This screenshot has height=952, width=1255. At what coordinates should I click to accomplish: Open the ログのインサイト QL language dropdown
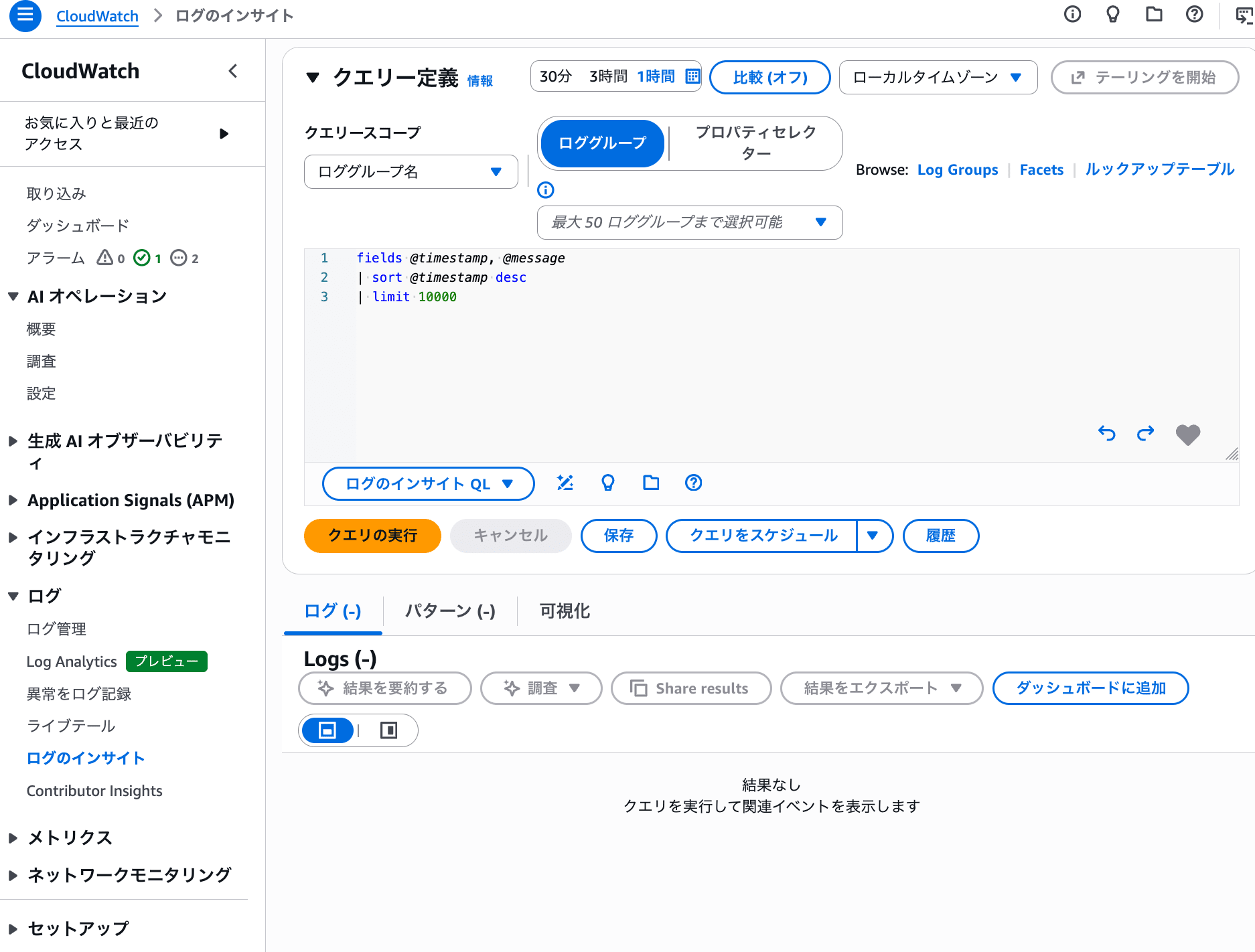click(427, 483)
